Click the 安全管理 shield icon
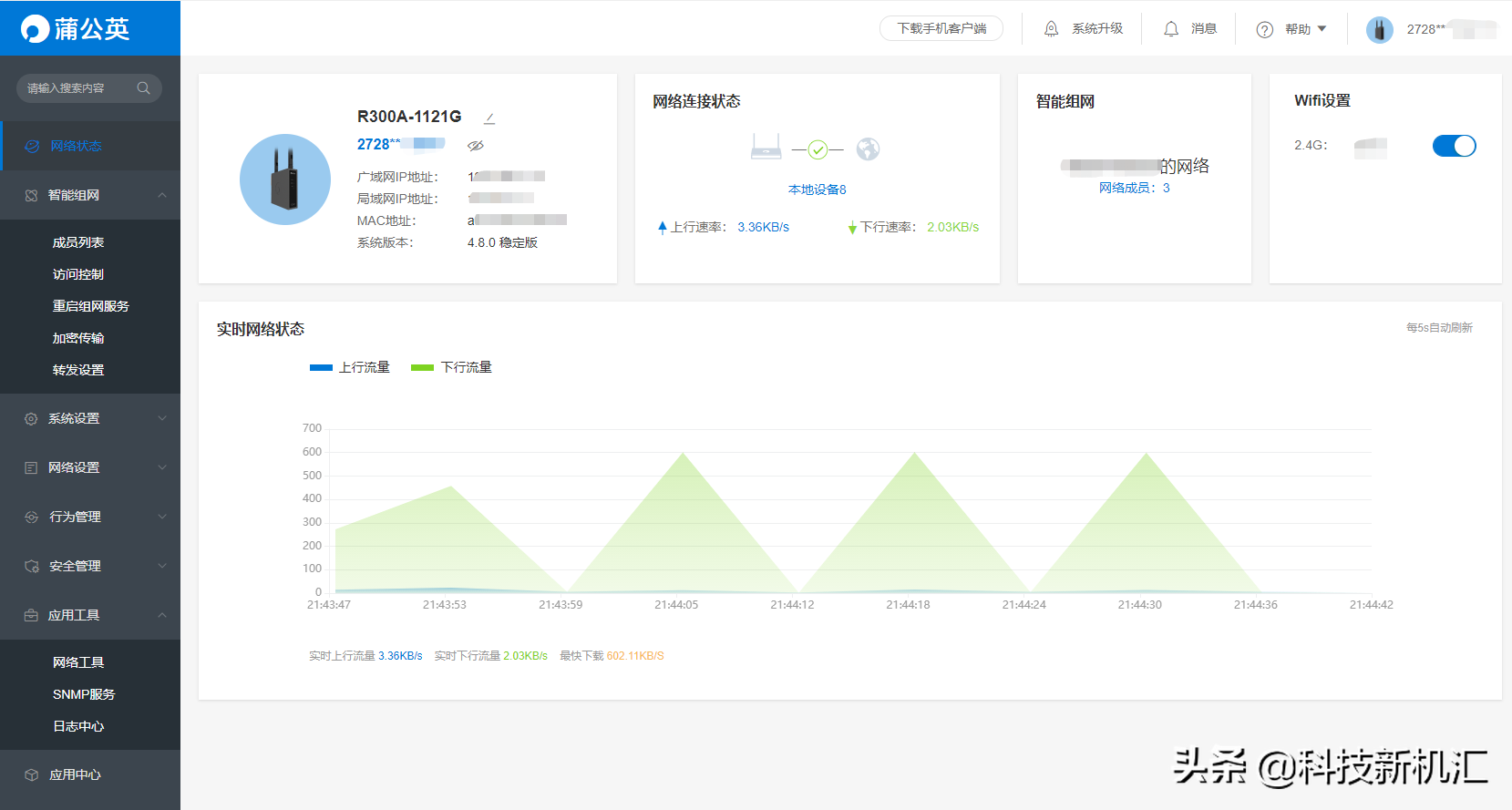The height and width of the screenshot is (810, 1512). 31,566
